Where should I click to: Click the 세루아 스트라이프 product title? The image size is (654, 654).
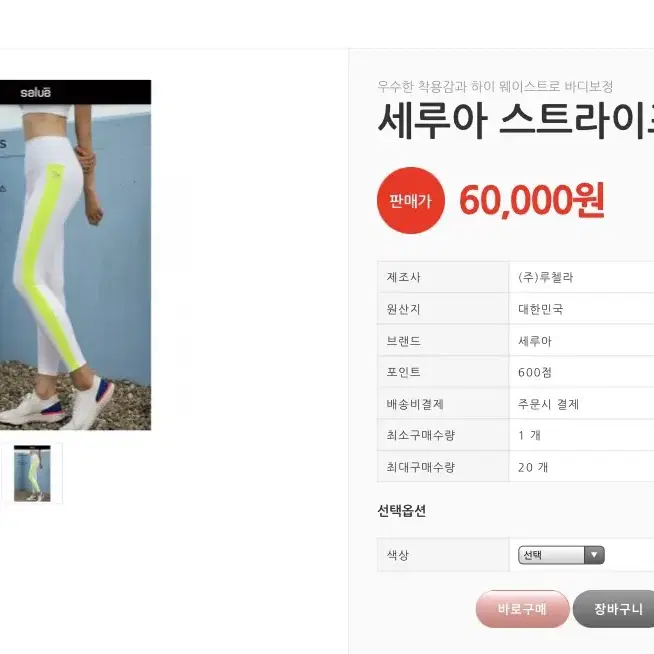tap(516, 121)
